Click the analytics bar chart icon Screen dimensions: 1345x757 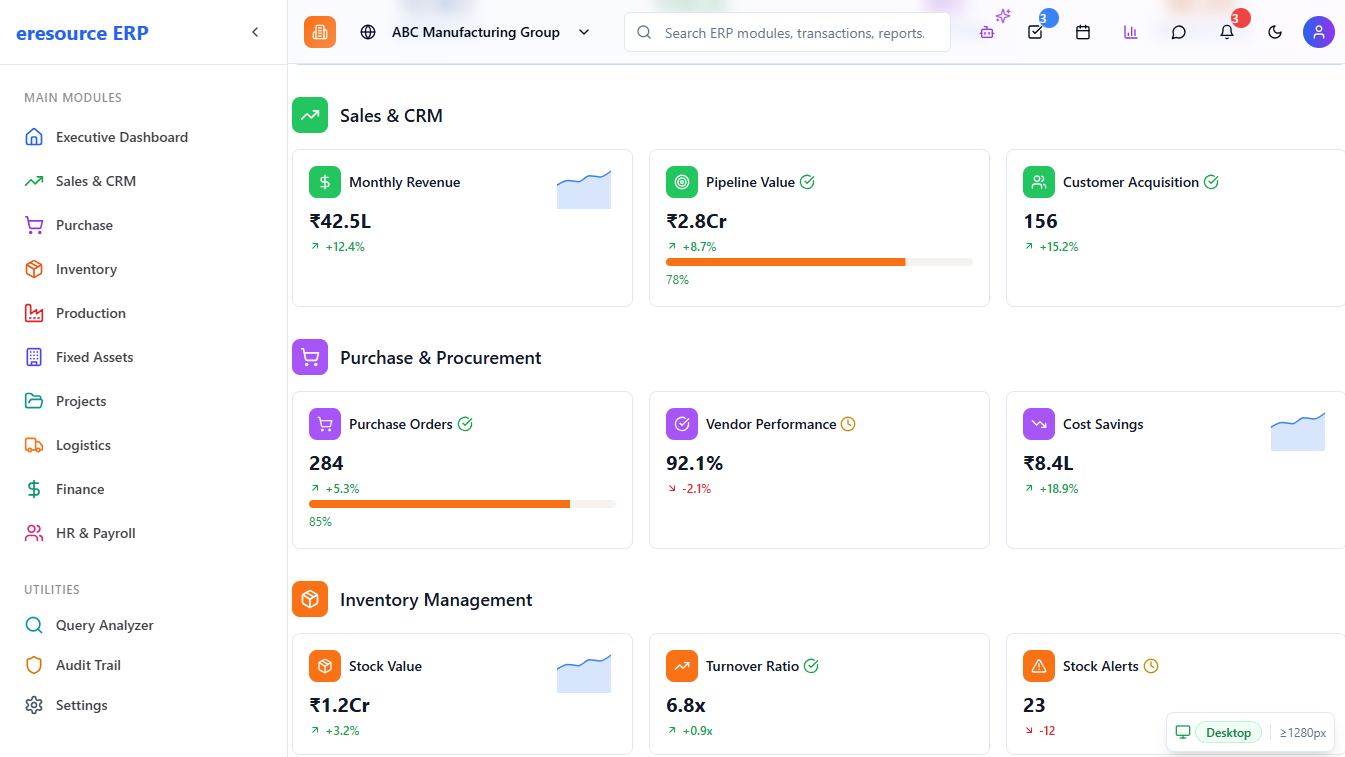click(x=1131, y=32)
